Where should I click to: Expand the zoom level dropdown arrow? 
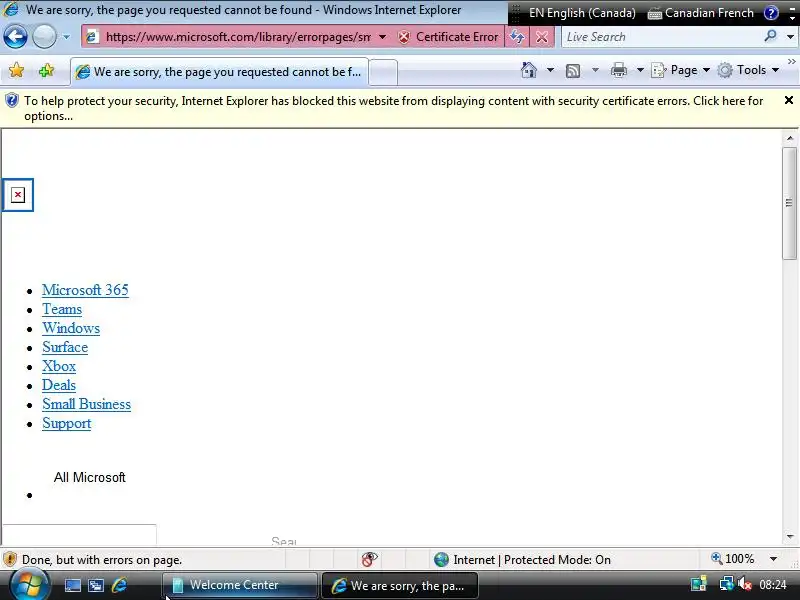pos(773,559)
